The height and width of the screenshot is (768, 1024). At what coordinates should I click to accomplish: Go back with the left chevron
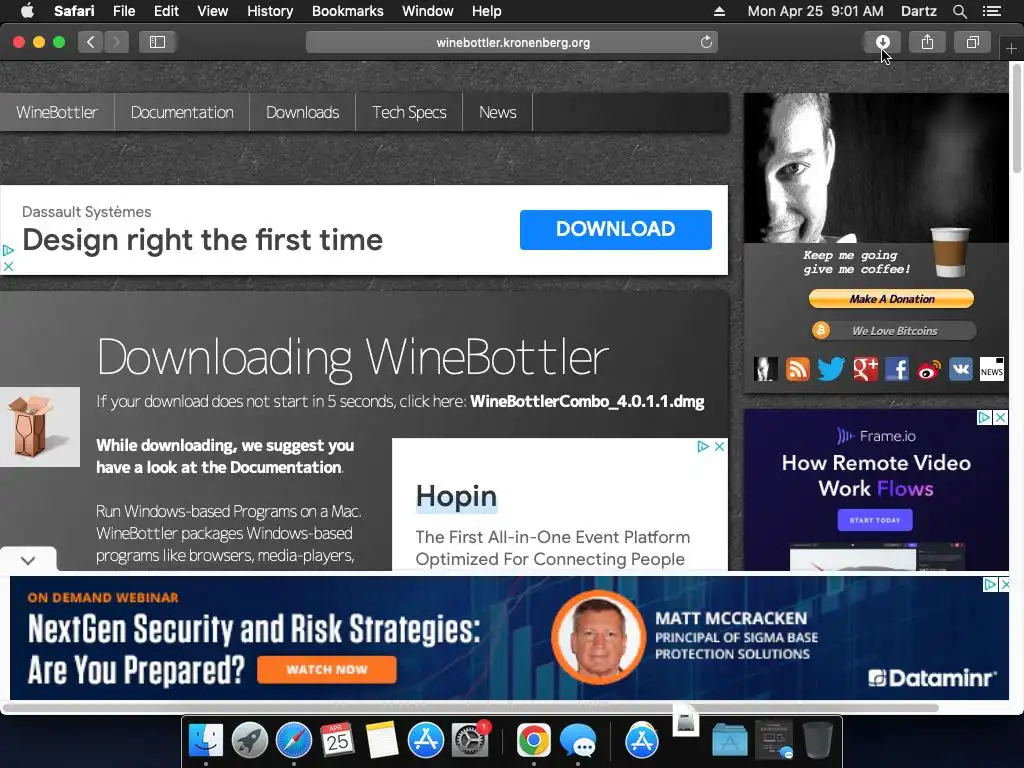pyautogui.click(x=91, y=42)
